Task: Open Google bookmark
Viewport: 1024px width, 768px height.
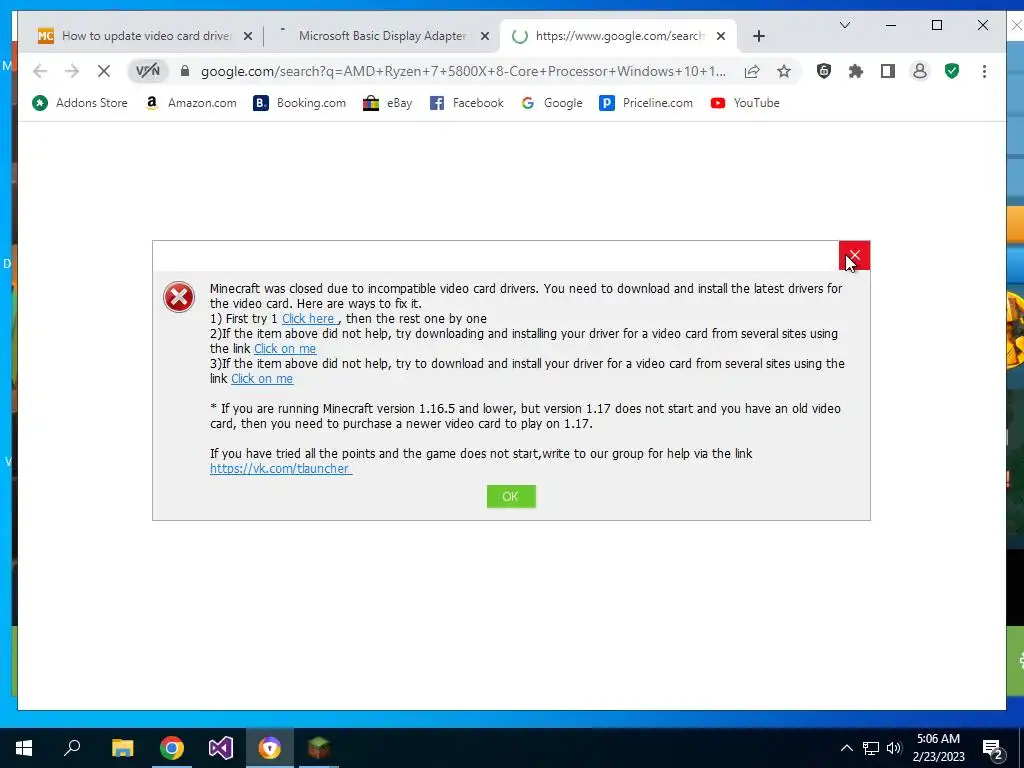Action: 552,103
